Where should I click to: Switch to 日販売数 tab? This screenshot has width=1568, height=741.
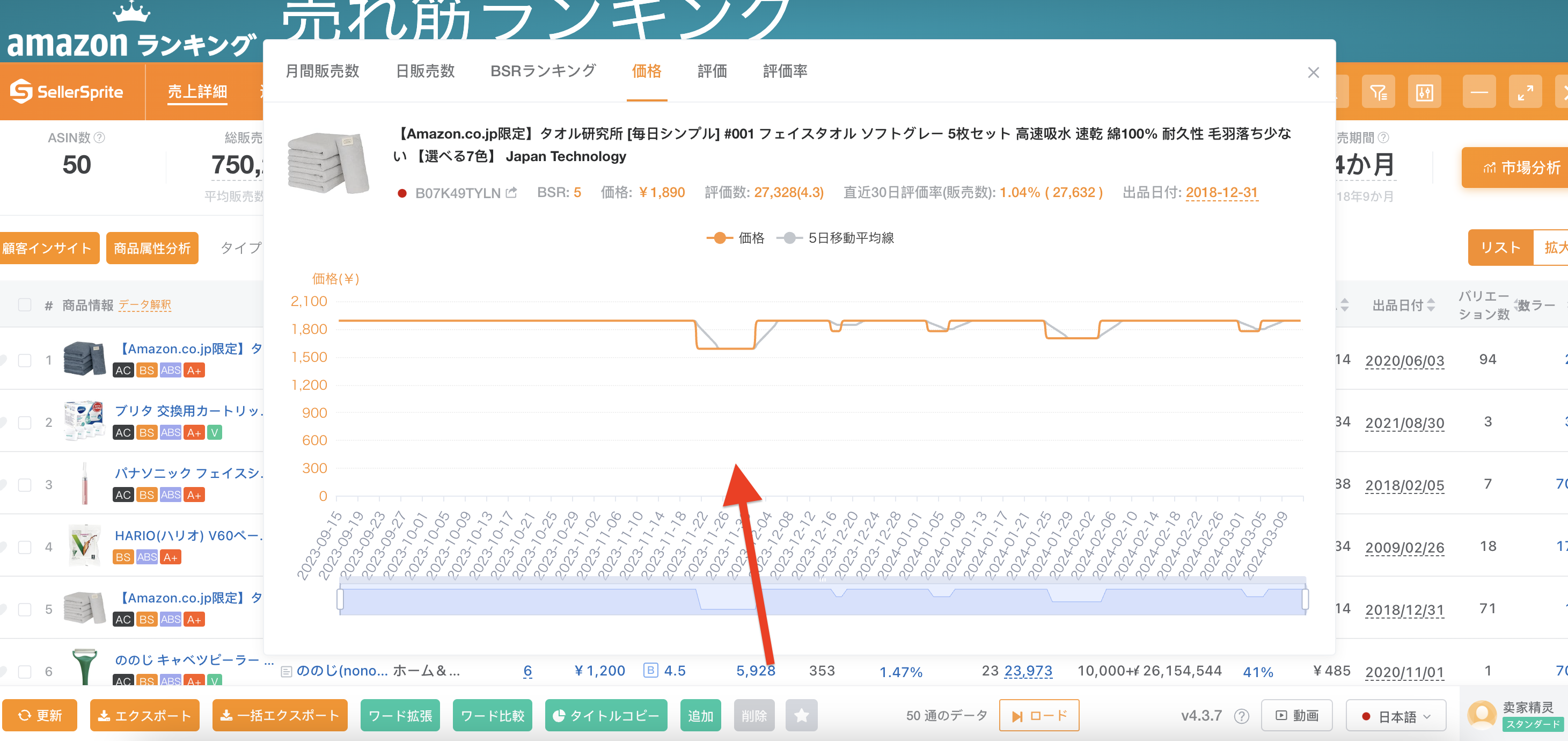tap(426, 71)
